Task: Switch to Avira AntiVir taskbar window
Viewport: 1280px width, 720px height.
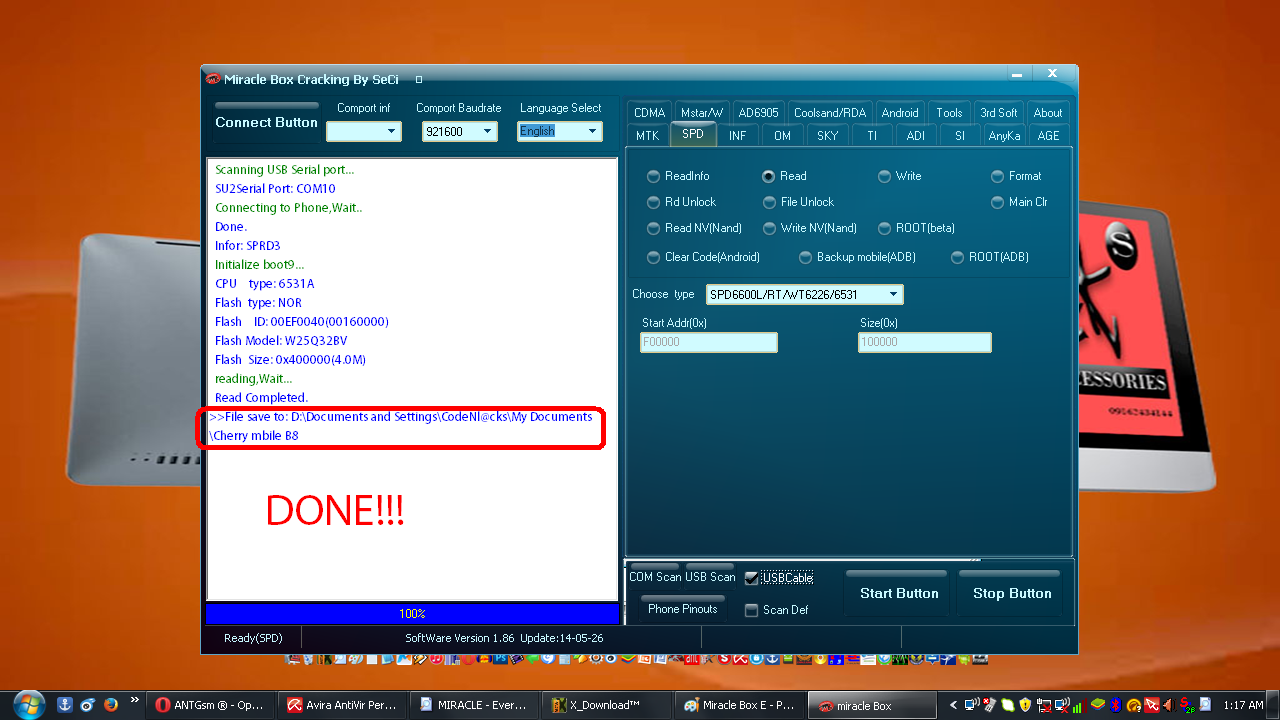Action: tap(341, 705)
